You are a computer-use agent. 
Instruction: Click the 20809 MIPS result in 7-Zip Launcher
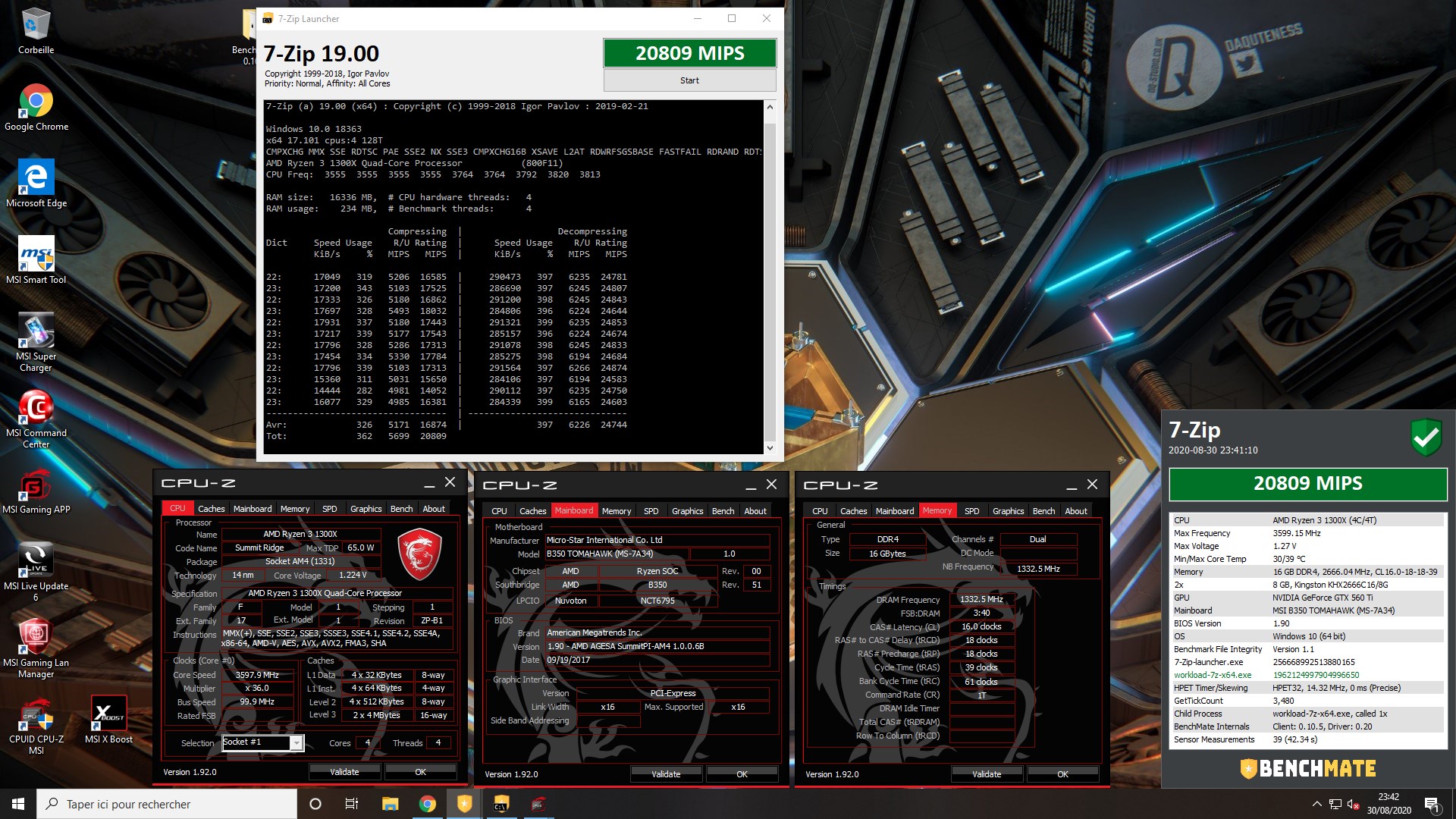[x=689, y=53]
